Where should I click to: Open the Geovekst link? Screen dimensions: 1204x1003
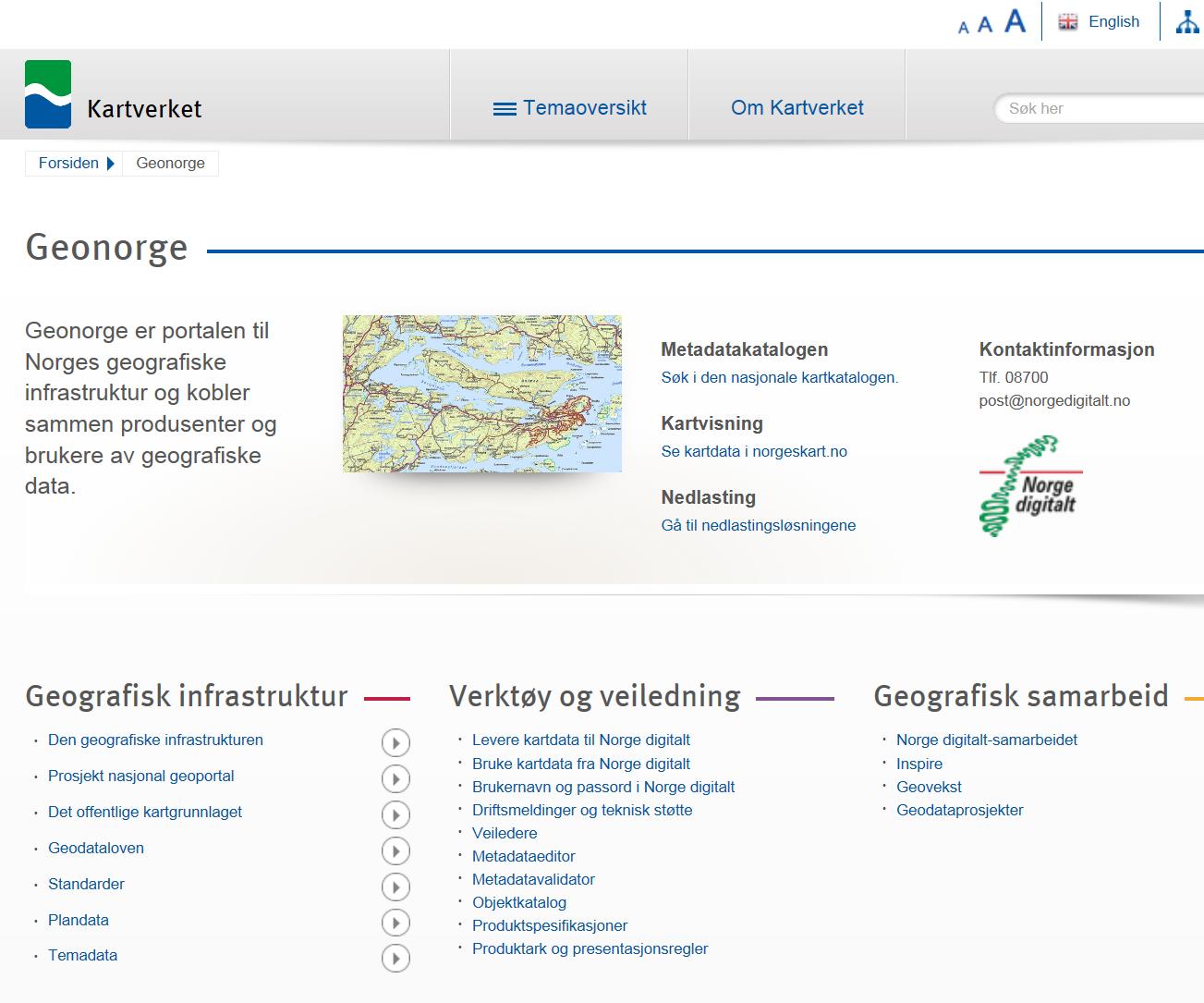click(929, 787)
